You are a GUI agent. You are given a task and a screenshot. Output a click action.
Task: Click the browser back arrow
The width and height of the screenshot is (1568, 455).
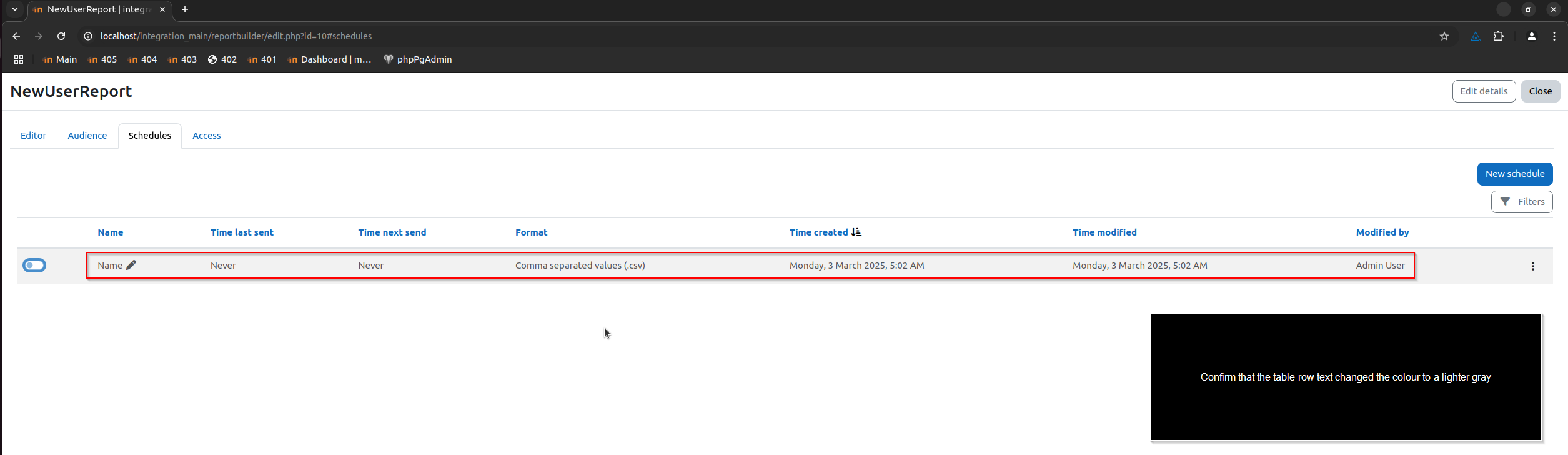click(16, 36)
